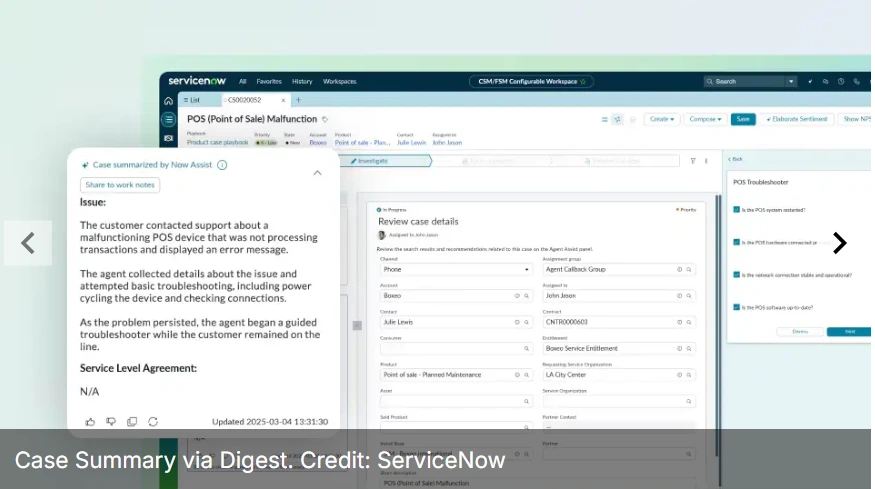Screen dimensions: 875x489
Task: Open the All menu
Action: coord(242,82)
